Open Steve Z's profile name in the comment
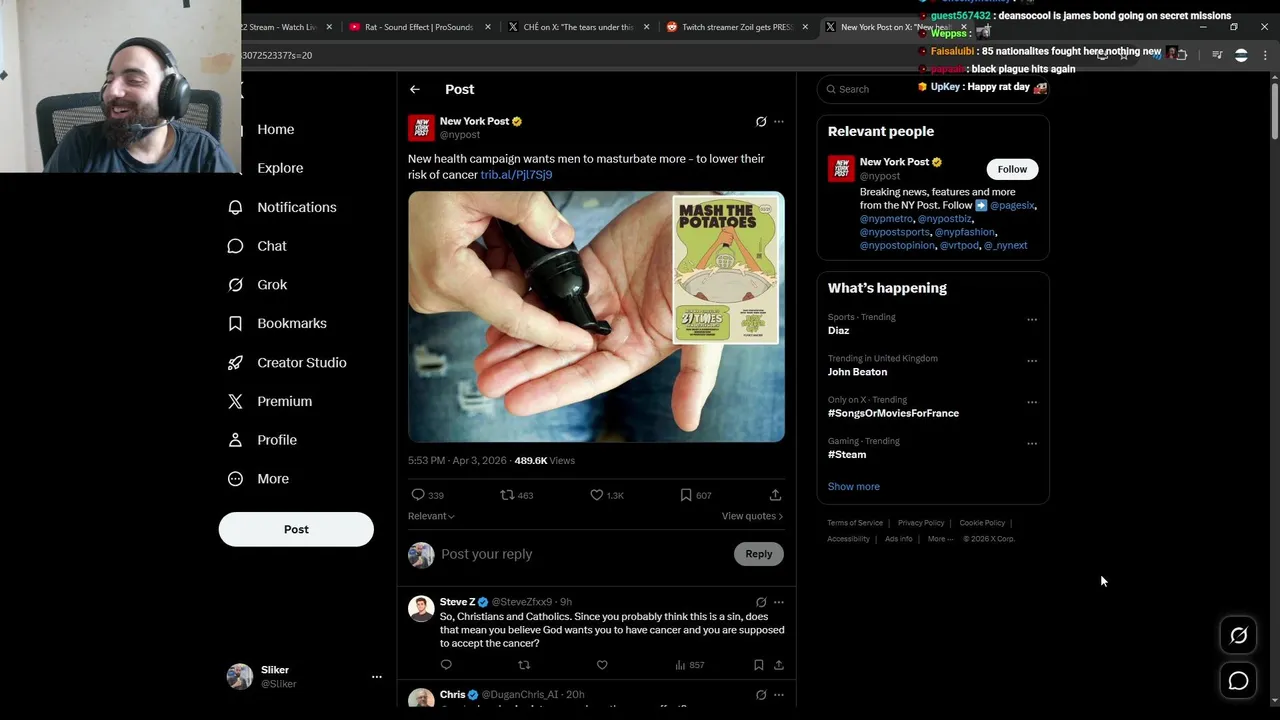The height and width of the screenshot is (720, 1280). 457,602
